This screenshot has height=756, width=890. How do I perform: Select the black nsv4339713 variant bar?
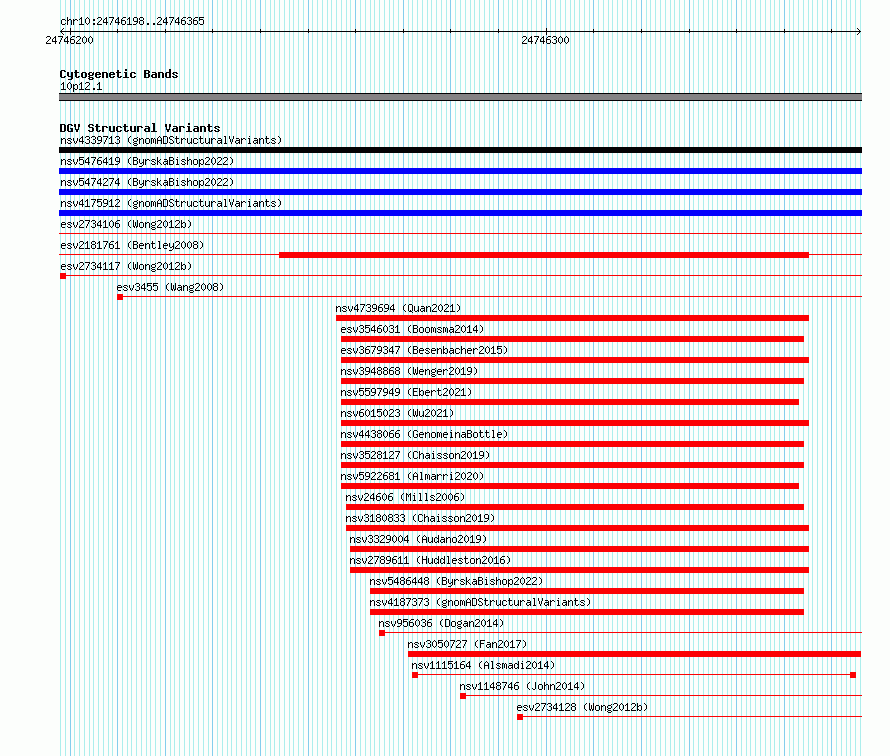point(460,150)
